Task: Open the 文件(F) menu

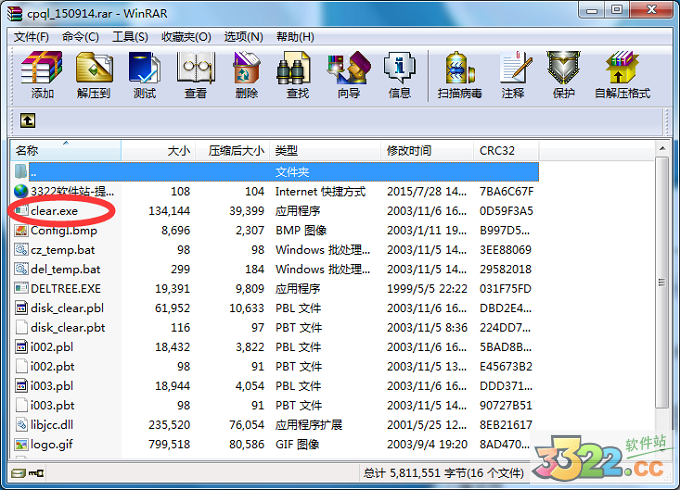Action: coord(31,37)
